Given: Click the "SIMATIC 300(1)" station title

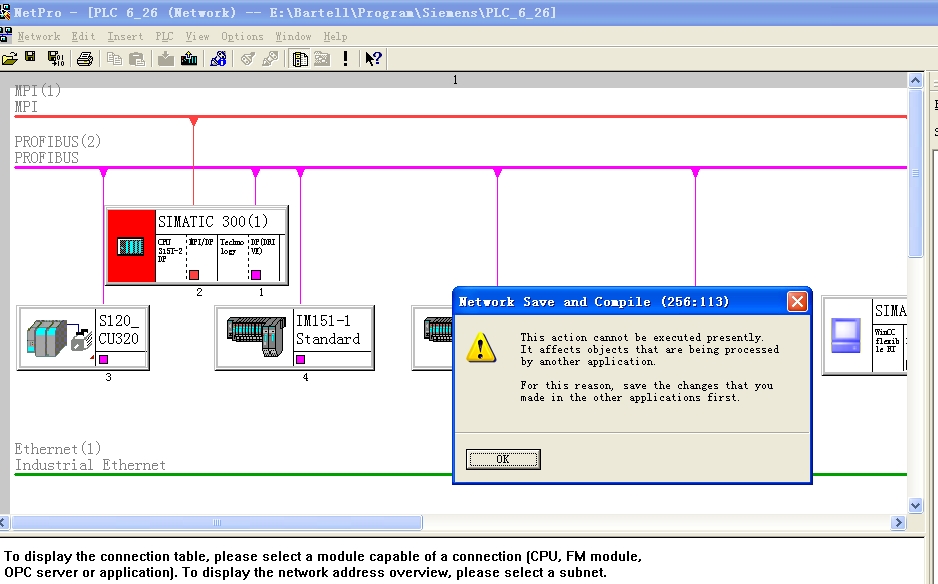Looking at the screenshot, I should click(x=212, y=221).
